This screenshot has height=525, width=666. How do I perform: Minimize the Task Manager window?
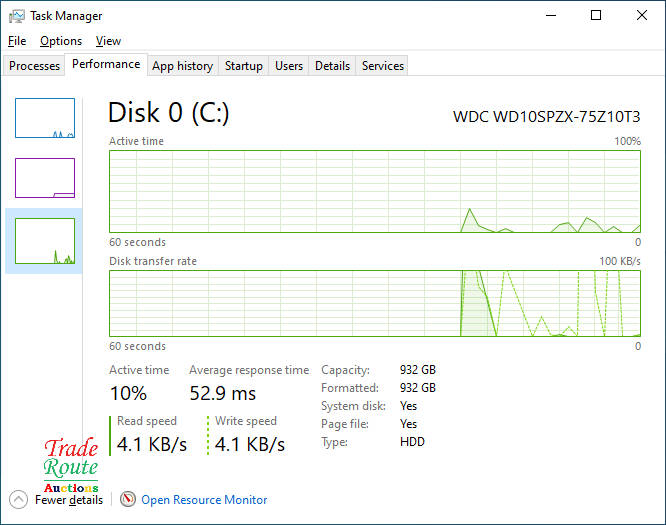point(551,16)
